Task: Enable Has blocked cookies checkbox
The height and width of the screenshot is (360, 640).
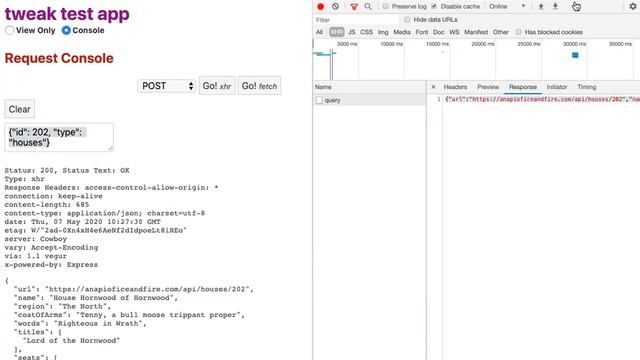Action: 518,32
